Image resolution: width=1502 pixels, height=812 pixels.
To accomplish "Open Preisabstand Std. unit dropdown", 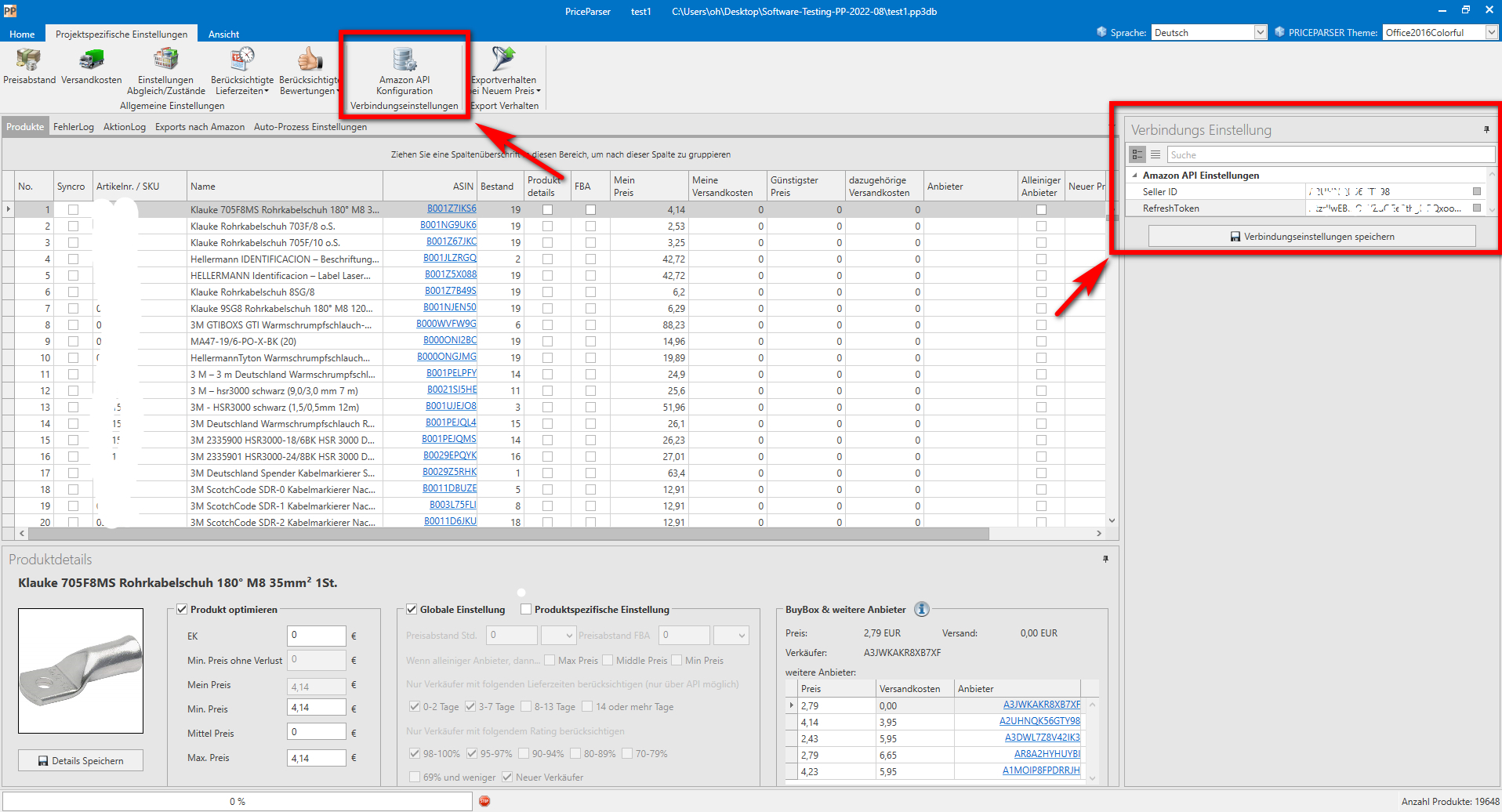I will point(568,635).
